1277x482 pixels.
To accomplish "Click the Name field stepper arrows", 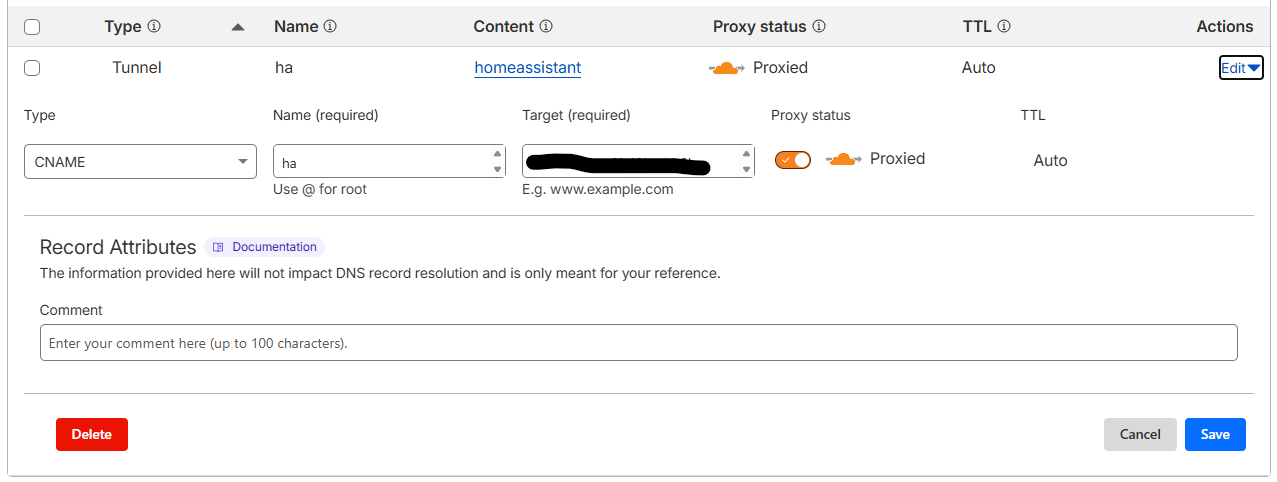I will pyautogui.click(x=498, y=161).
